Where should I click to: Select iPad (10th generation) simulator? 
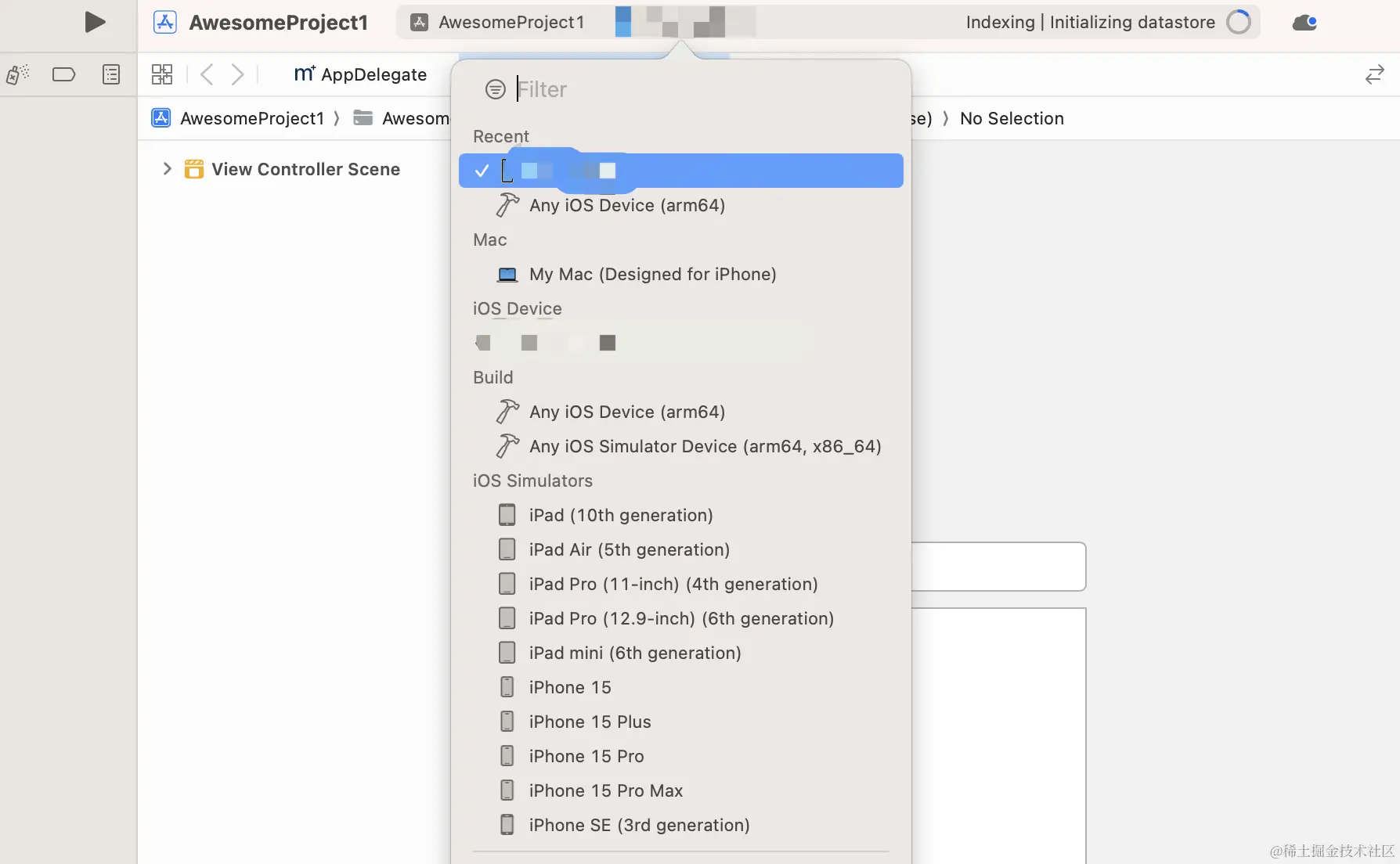click(x=680, y=515)
